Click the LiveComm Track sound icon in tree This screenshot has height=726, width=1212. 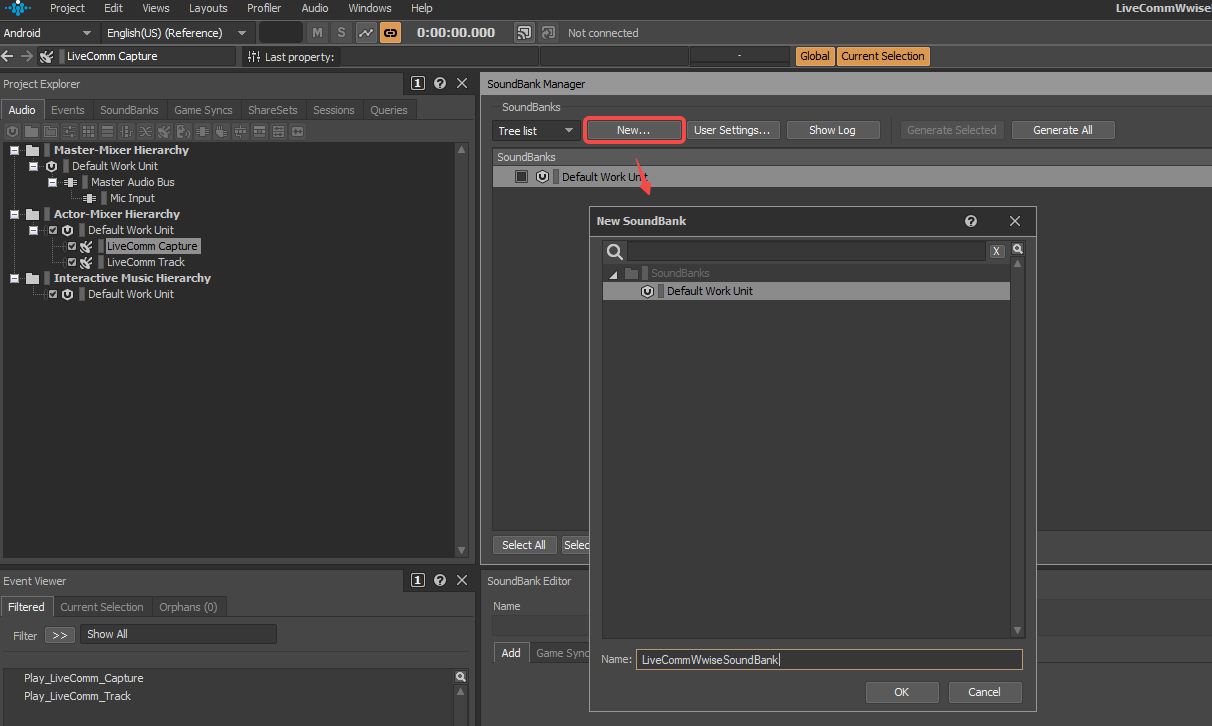87,262
